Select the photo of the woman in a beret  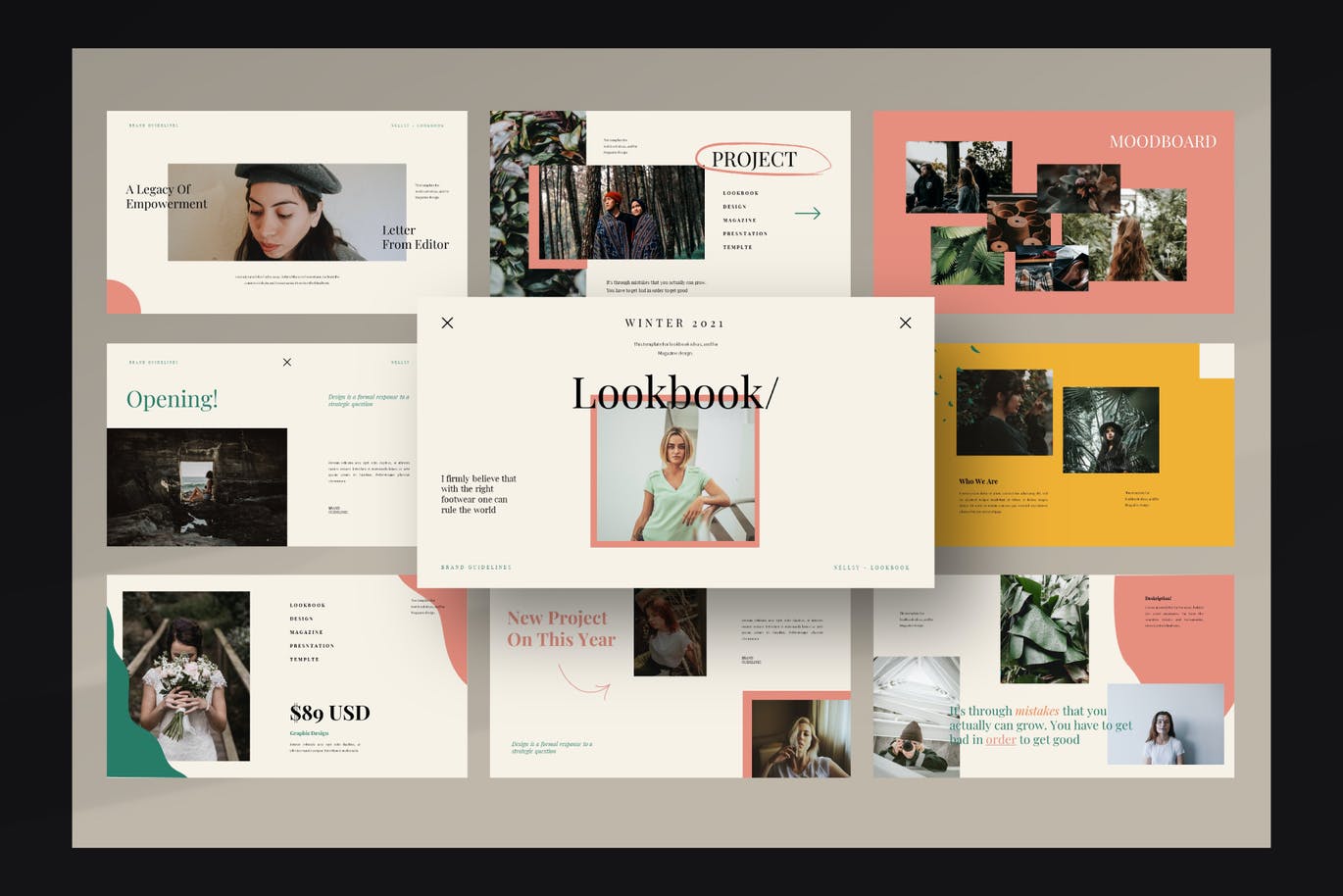point(286,212)
